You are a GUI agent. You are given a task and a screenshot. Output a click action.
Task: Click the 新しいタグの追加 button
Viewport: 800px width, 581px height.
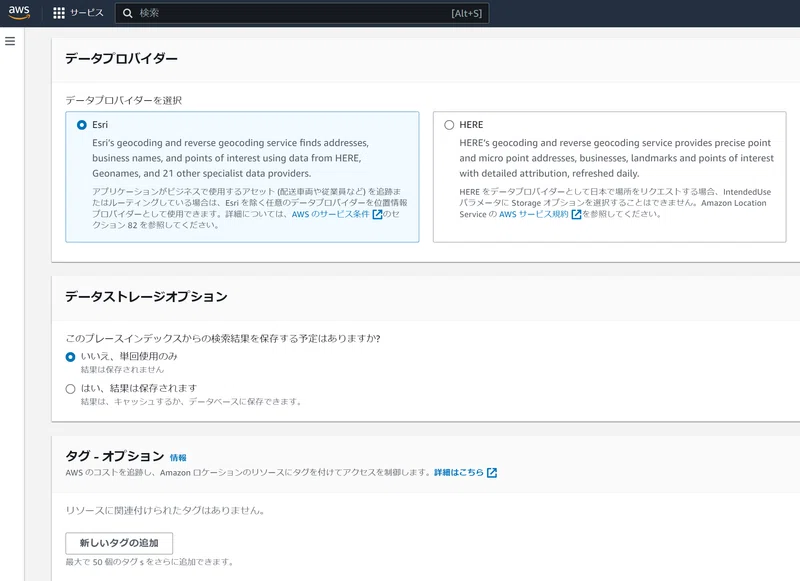pyautogui.click(x=119, y=543)
